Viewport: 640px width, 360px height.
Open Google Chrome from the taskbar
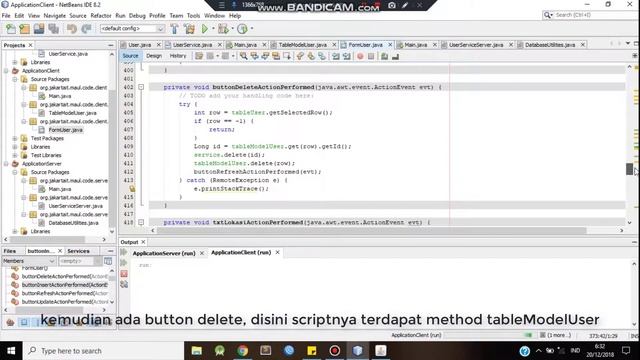tap(242, 351)
